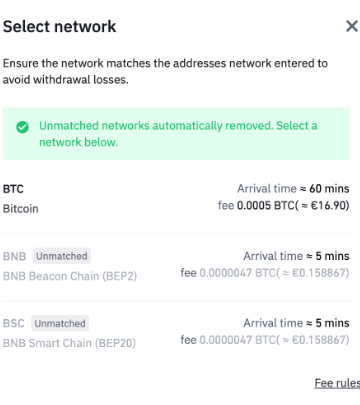Choose the Bitcoin network name label
The image size is (360, 405).
(x=21, y=209)
